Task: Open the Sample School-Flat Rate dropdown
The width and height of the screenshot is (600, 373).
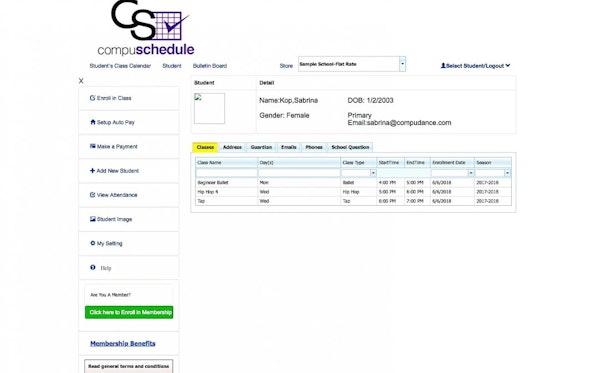Action: (402, 64)
